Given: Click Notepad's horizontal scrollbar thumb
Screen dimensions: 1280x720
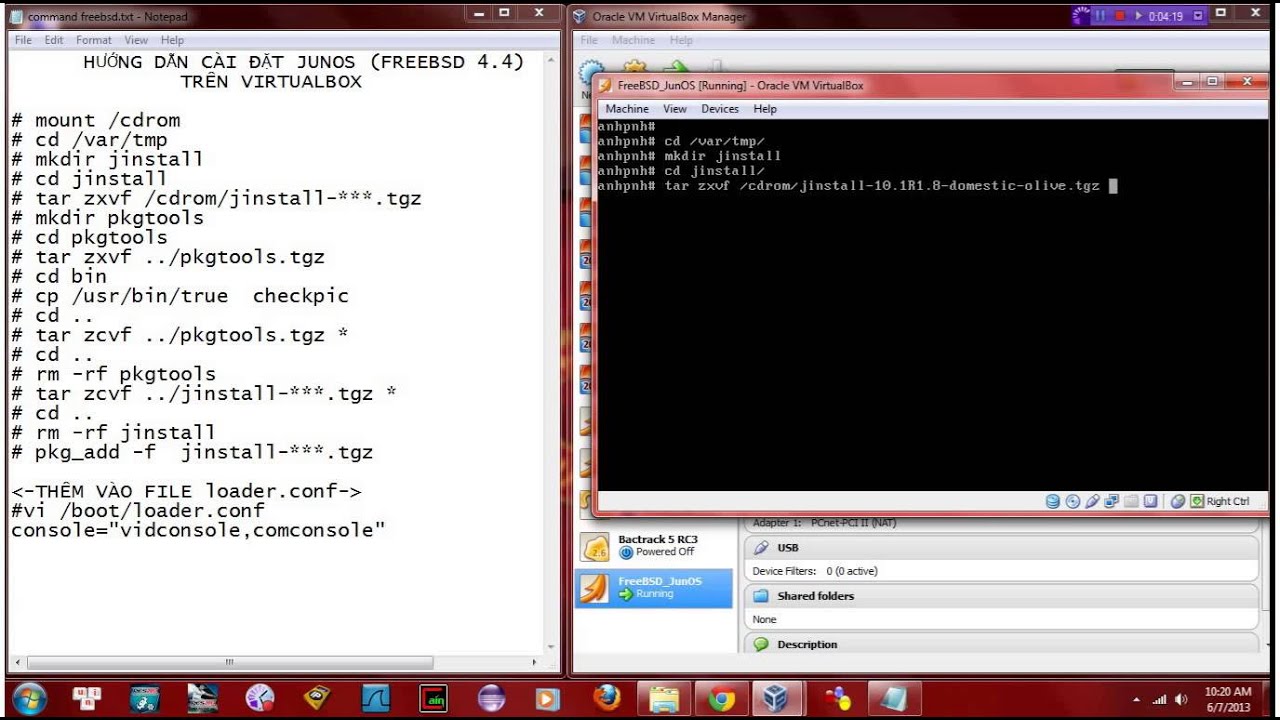Looking at the screenshot, I should click(x=230, y=662).
